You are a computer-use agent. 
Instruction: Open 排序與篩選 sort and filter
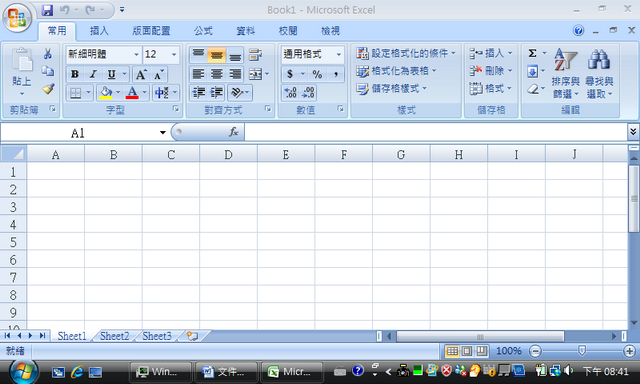(x=565, y=73)
